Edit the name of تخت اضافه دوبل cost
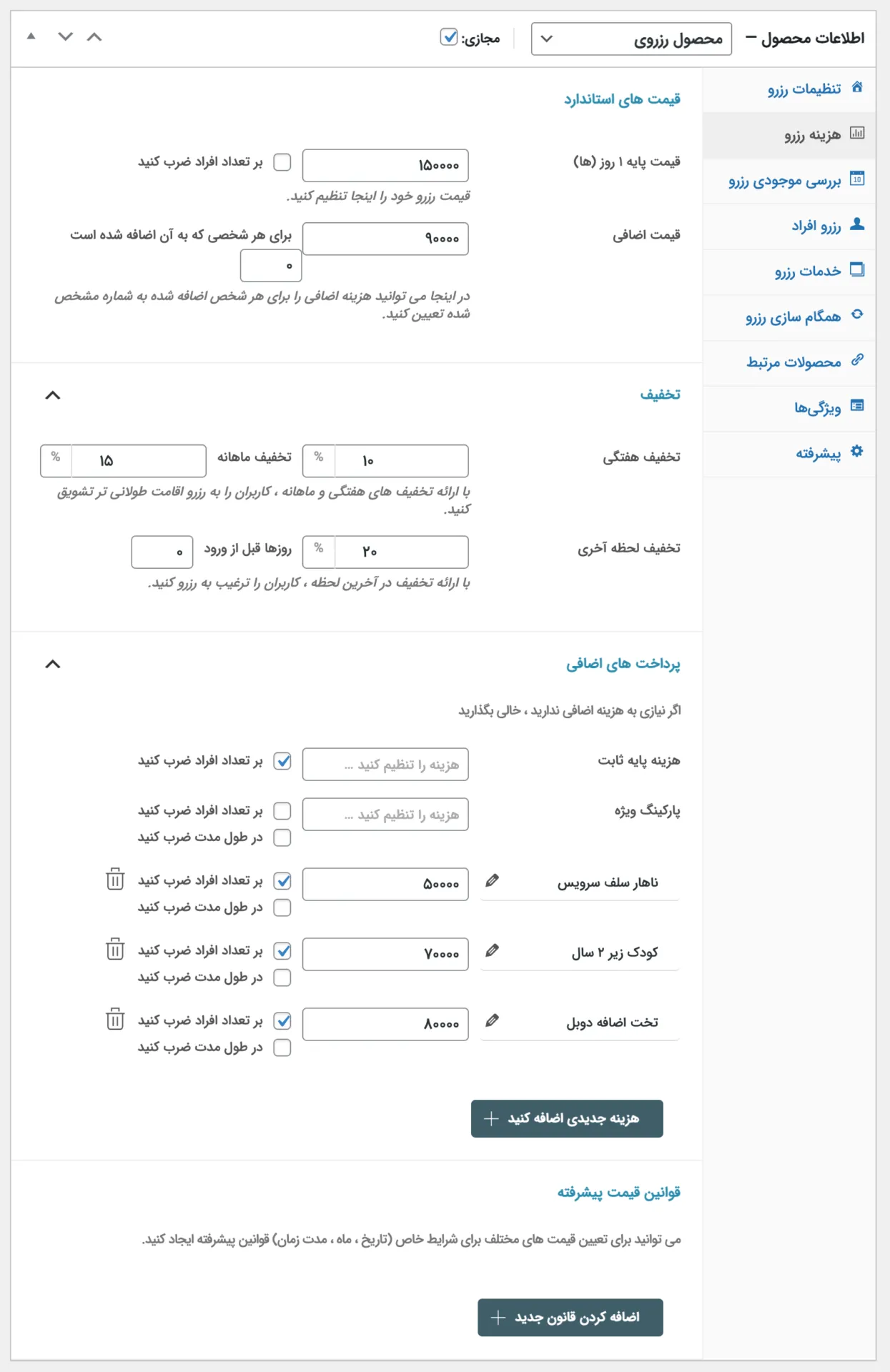The height and width of the screenshot is (1372, 890). 492,1021
